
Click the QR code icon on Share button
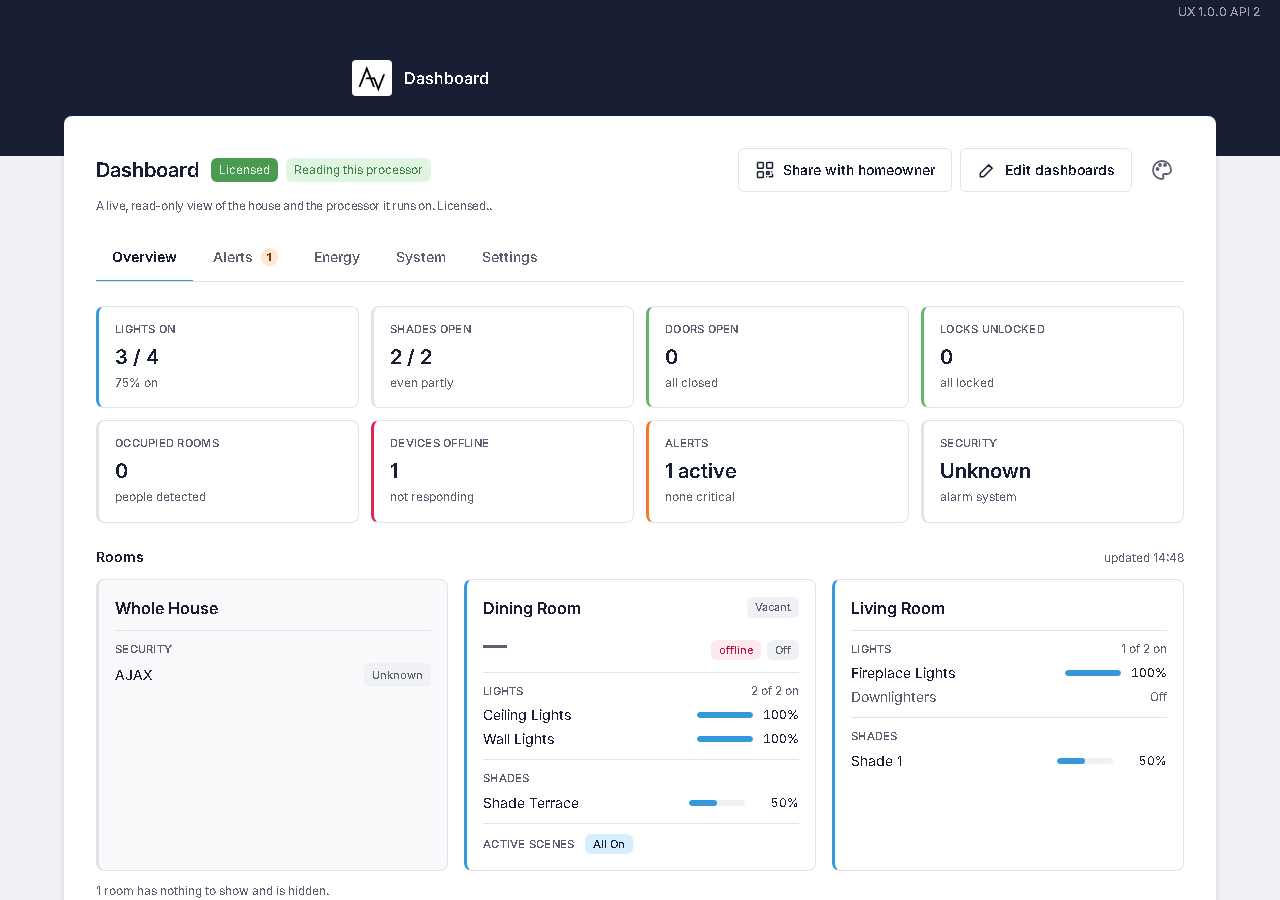click(x=765, y=170)
